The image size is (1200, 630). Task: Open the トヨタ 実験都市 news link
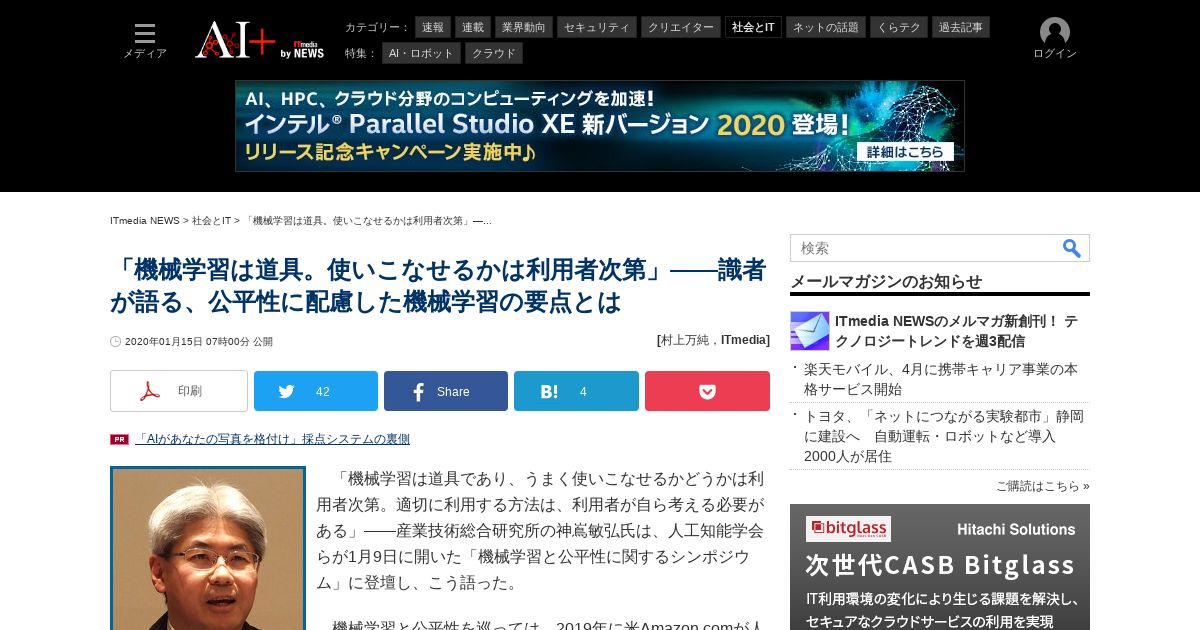944,436
